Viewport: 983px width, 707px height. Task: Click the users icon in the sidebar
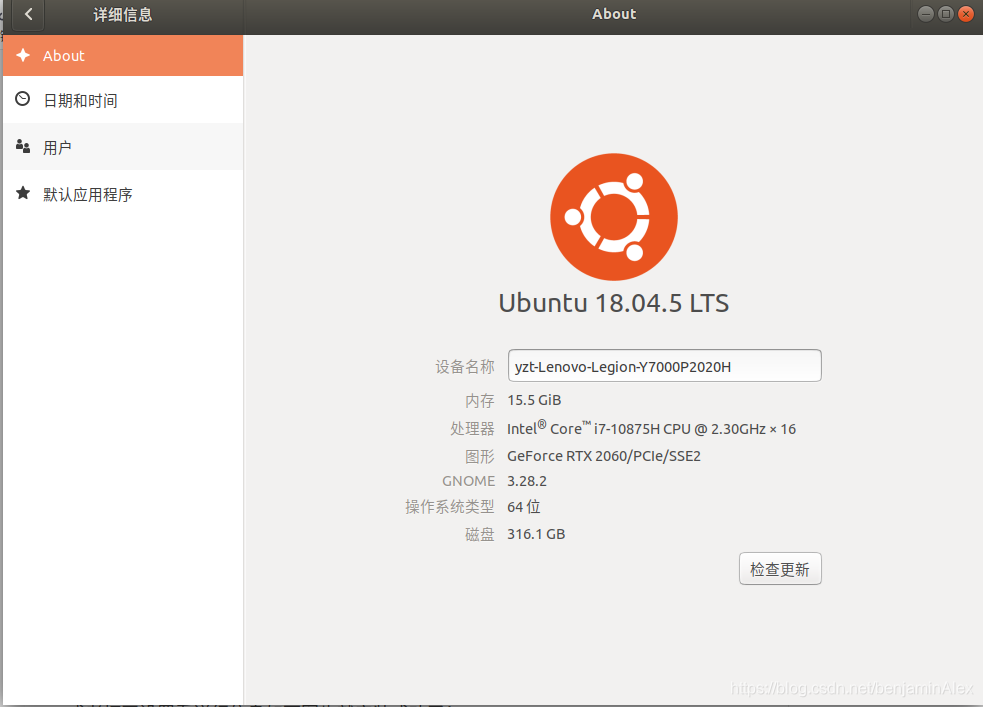click(x=23, y=146)
